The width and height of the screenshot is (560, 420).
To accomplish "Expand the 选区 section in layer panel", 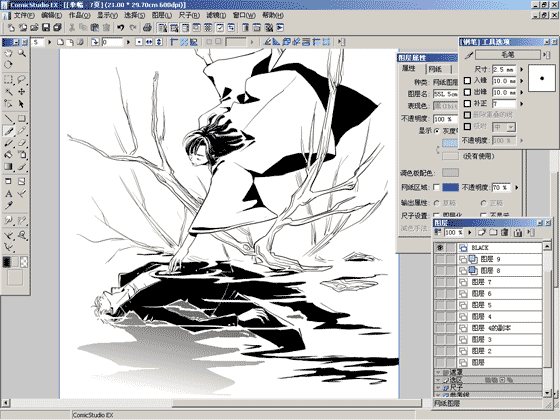I will [438, 380].
